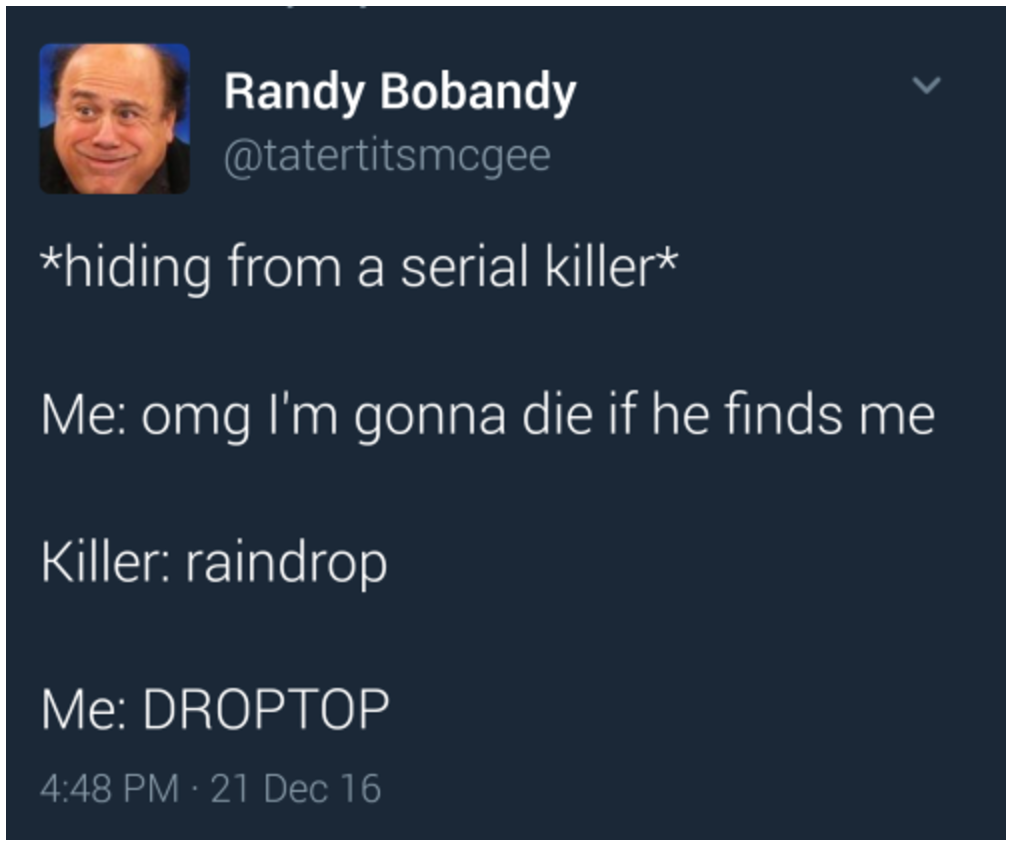Click the word 'Killer:' label
The image size is (1016, 852).
tap(106, 562)
